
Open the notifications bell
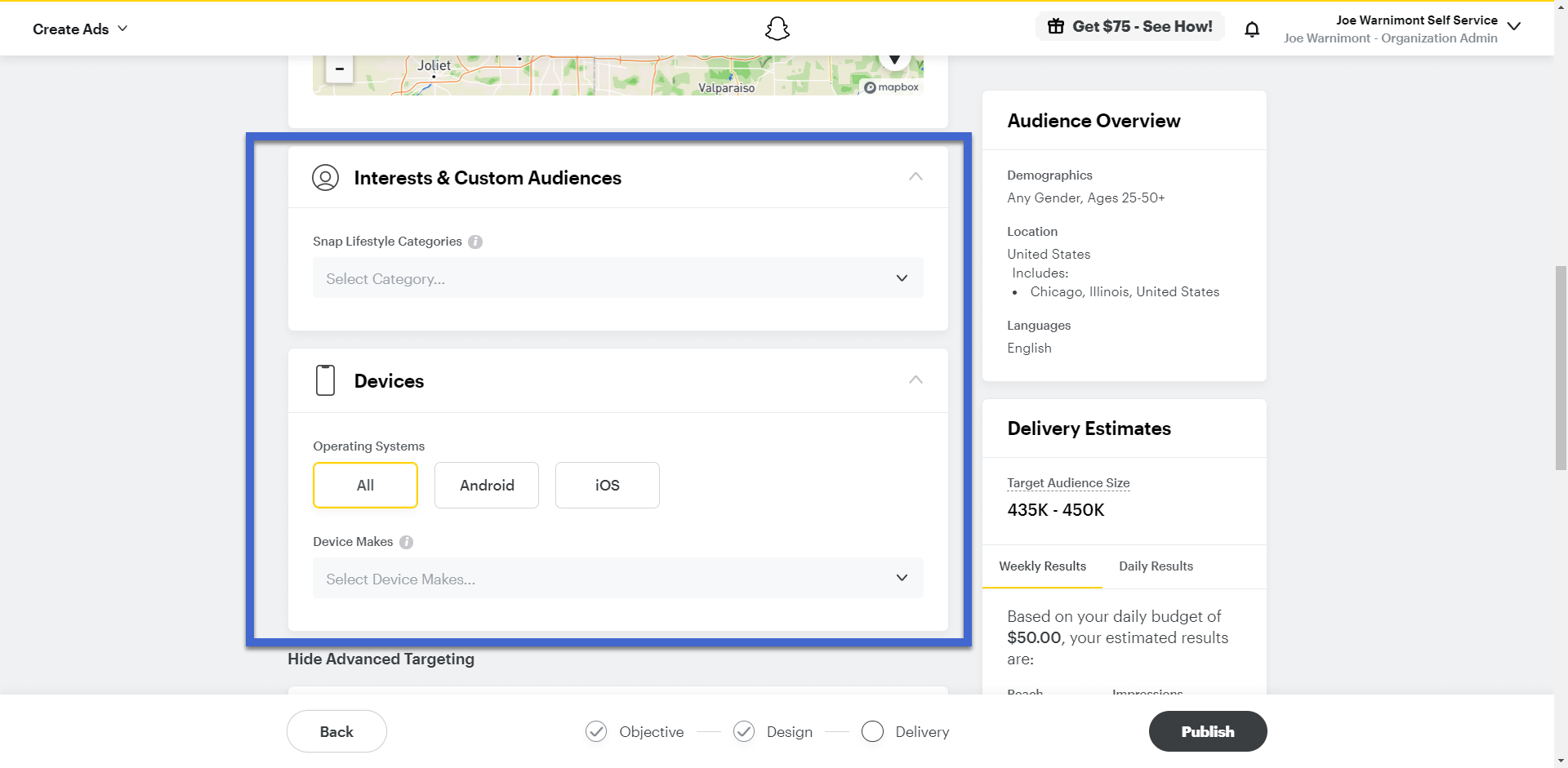1251,29
